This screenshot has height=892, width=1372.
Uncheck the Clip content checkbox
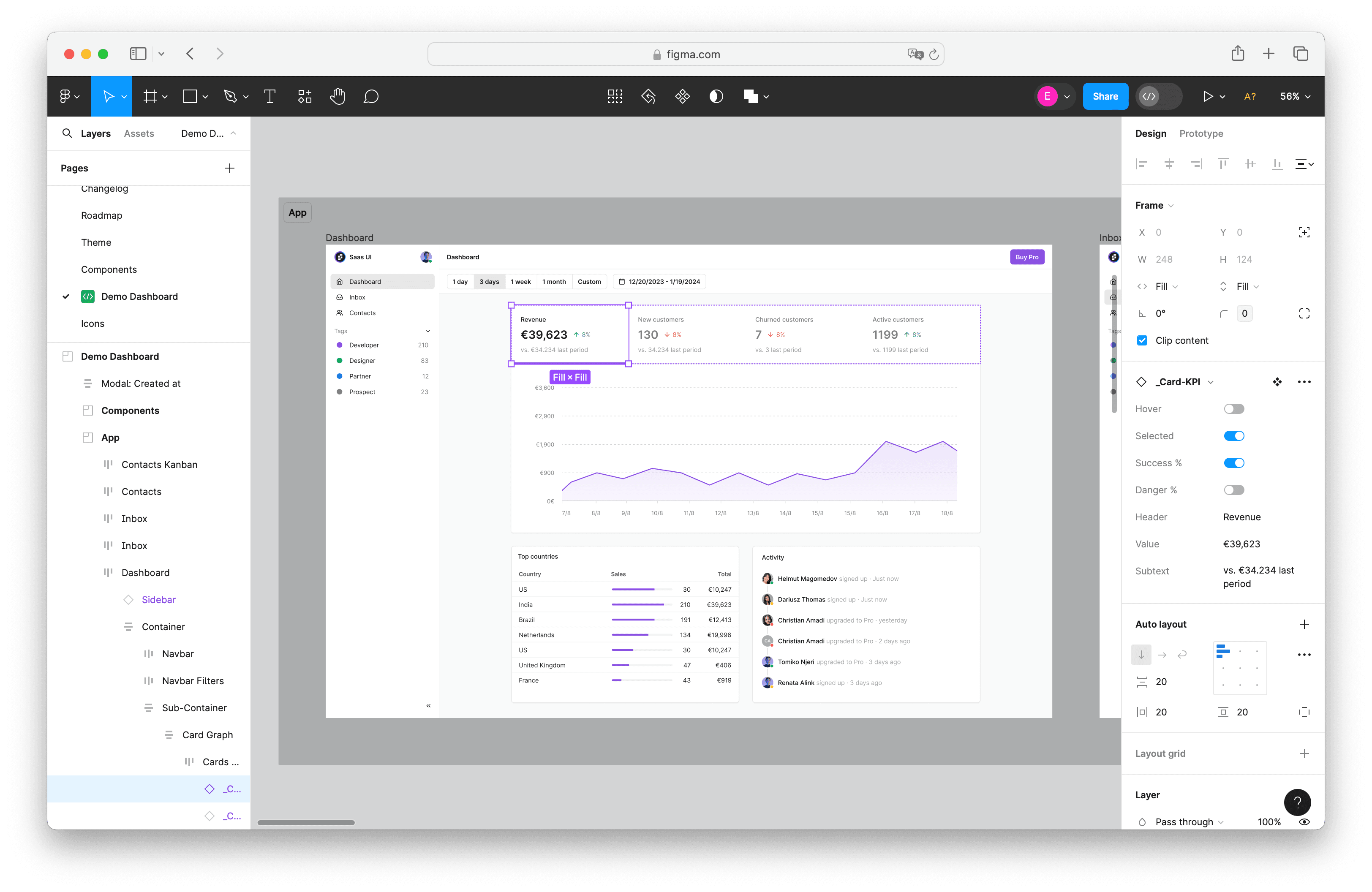(x=1142, y=340)
